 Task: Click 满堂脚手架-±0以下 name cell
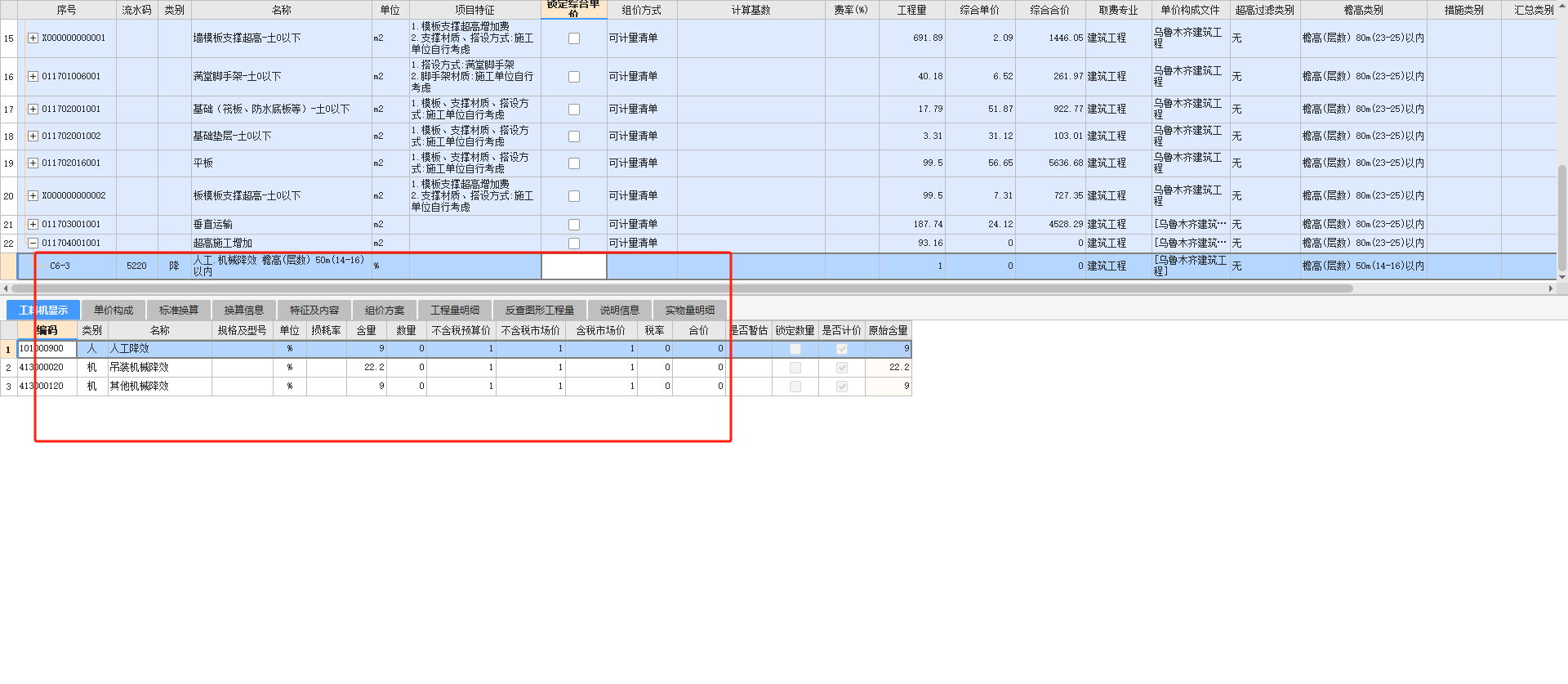281,77
